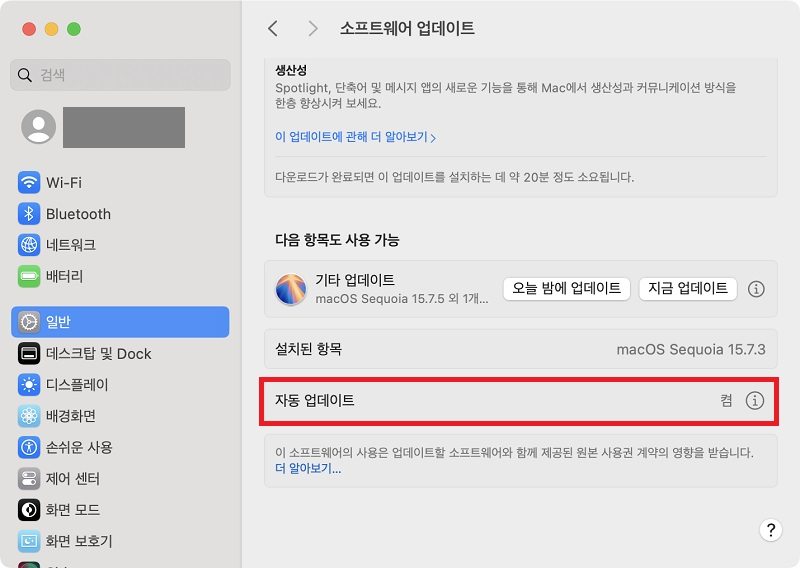Click the macOS Sequoia update icon
800x568 pixels.
pyautogui.click(x=291, y=289)
